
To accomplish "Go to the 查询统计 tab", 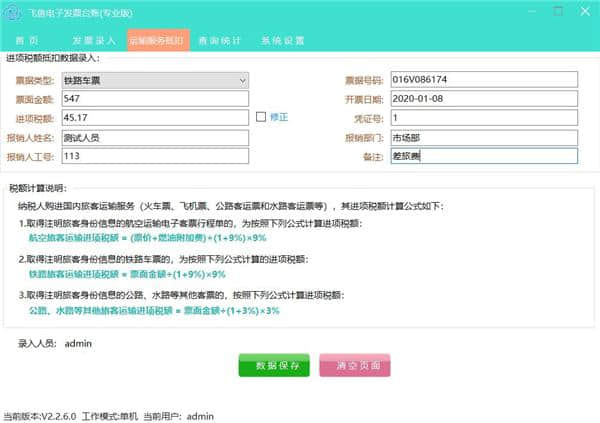I will [x=218, y=41].
